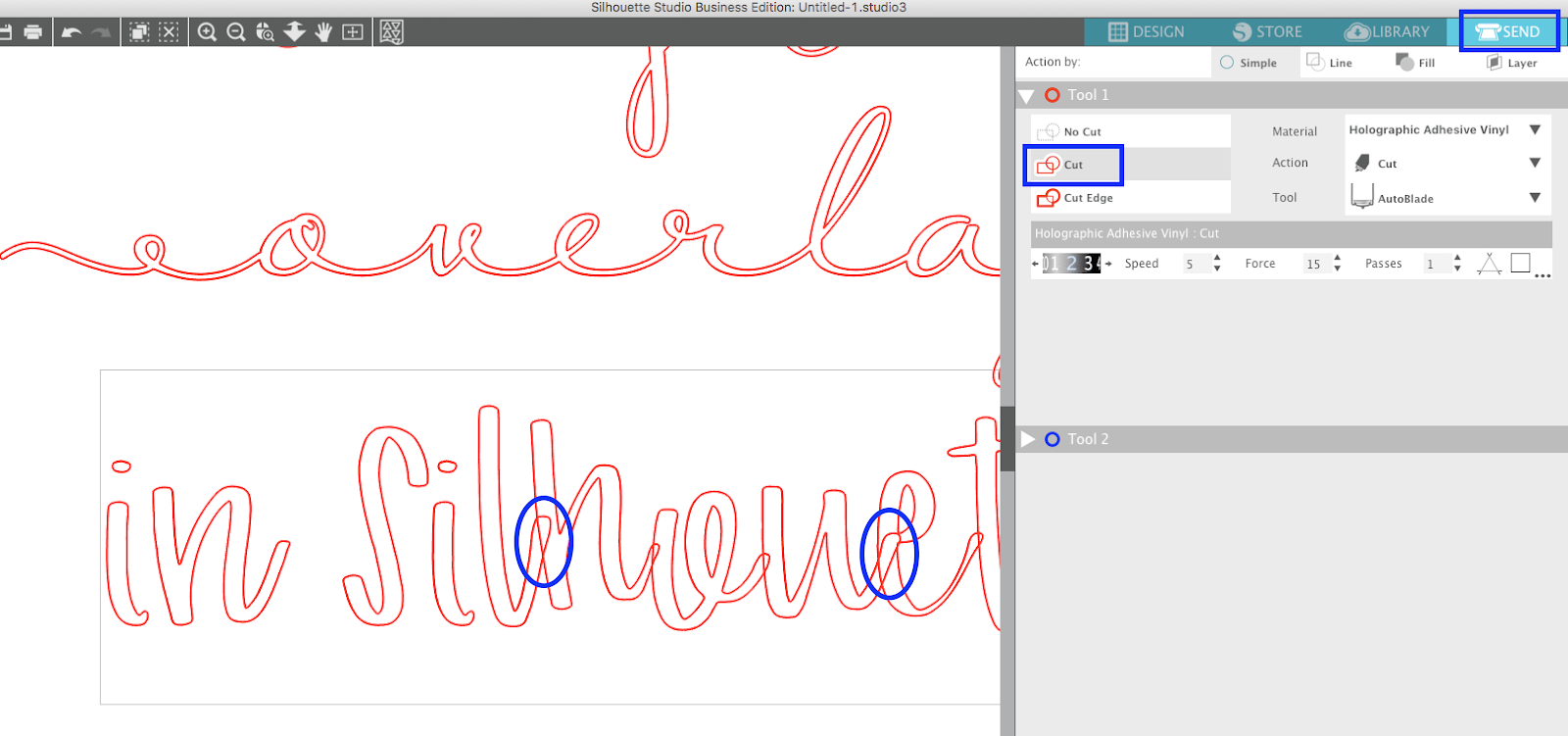
Task: Zoom out with the minus magnifier
Action: tap(236, 31)
